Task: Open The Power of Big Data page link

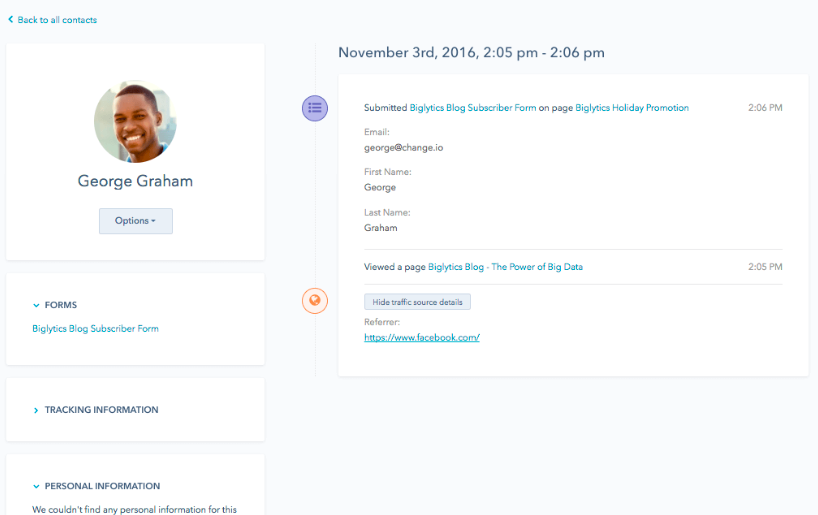Action: [x=505, y=267]
